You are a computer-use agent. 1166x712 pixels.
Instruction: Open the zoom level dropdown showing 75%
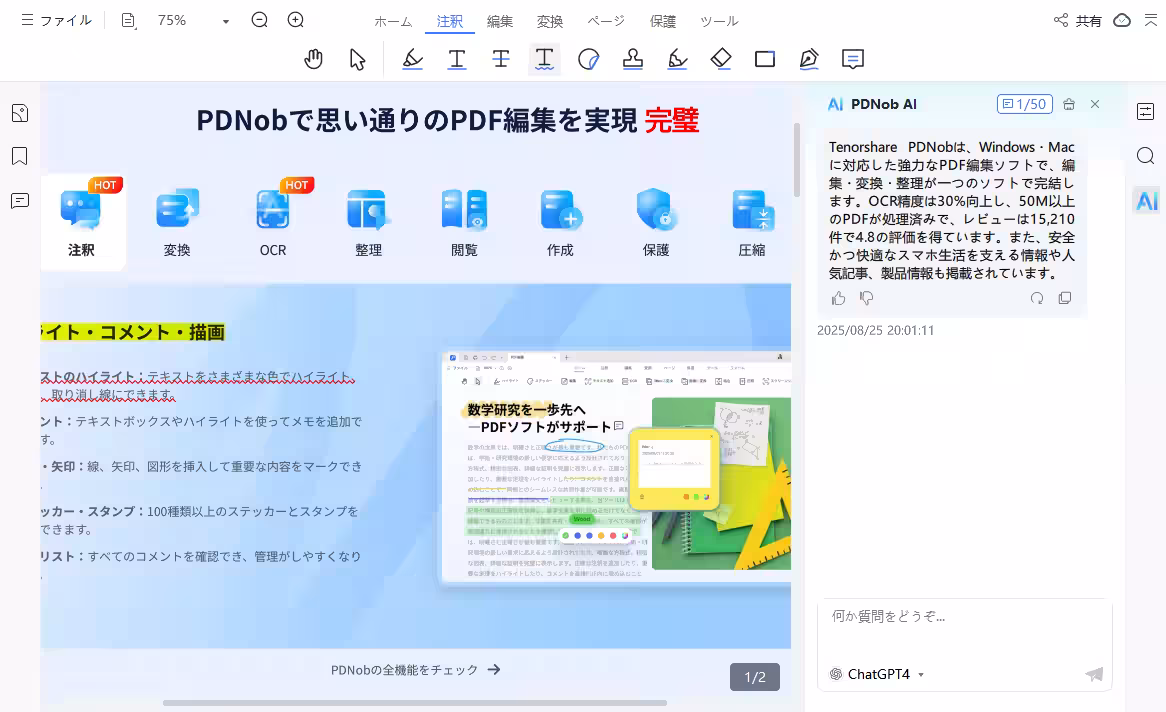click(225, 20)
